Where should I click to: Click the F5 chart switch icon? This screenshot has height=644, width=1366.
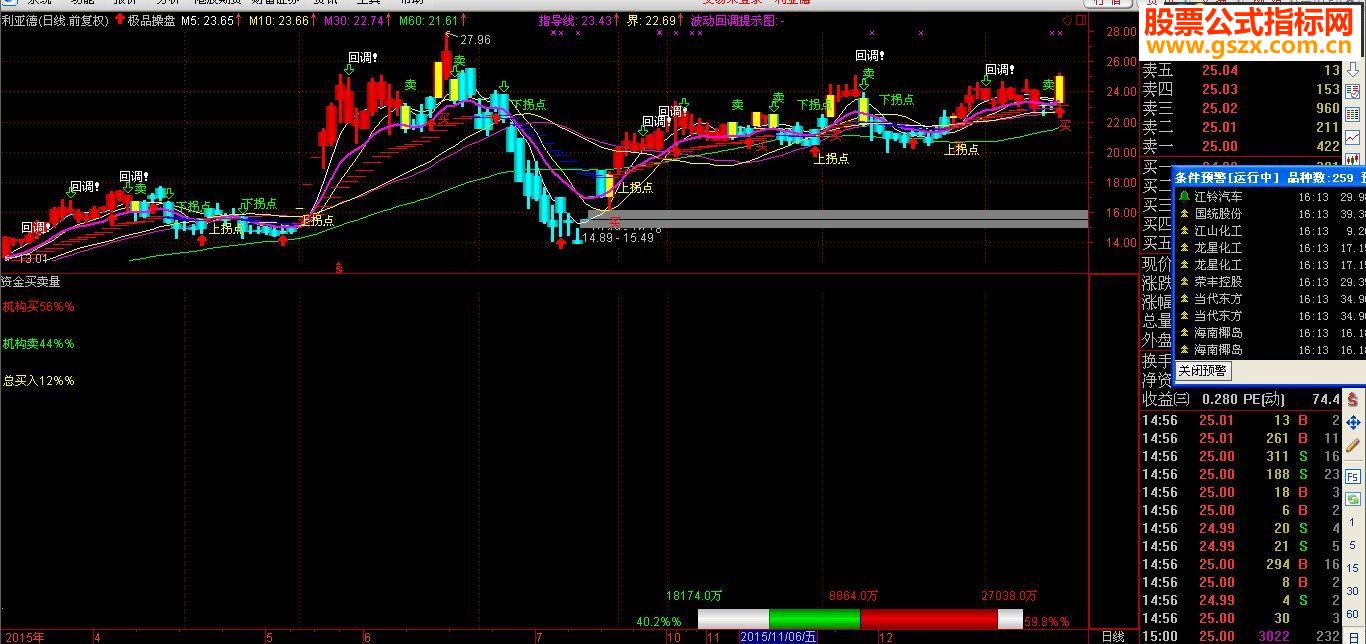(x=1352, y=477)
